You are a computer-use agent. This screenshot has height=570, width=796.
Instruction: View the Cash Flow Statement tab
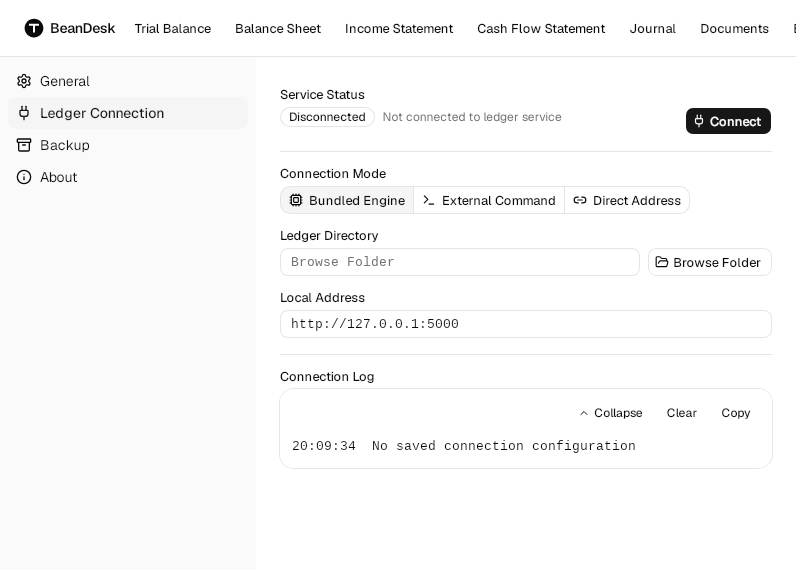tap(541, 28)
